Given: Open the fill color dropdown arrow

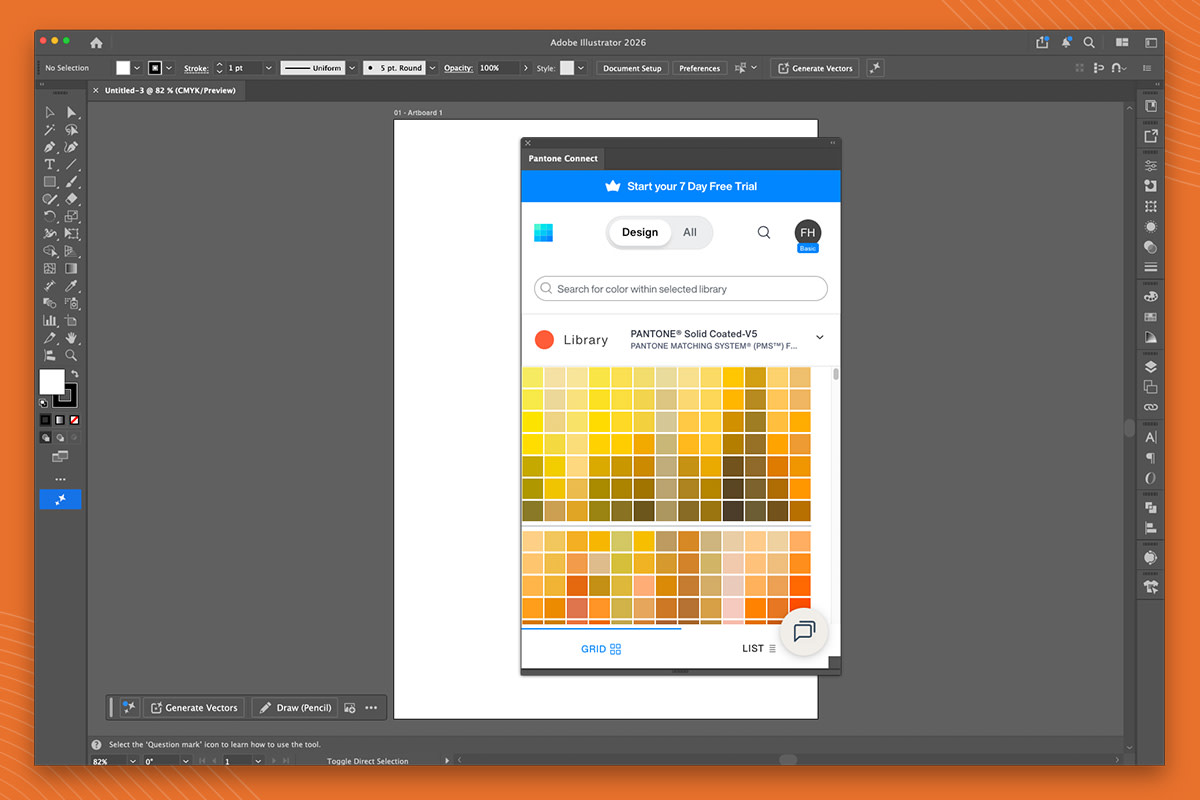Looking at the screenshot, I should click(137, 68).
